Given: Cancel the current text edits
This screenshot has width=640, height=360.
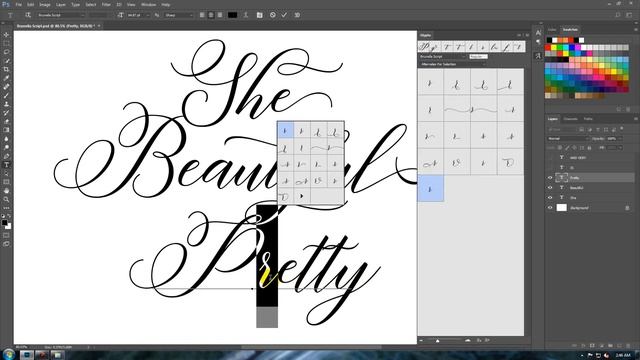Looking at the screenshot, I should (273, 15).
